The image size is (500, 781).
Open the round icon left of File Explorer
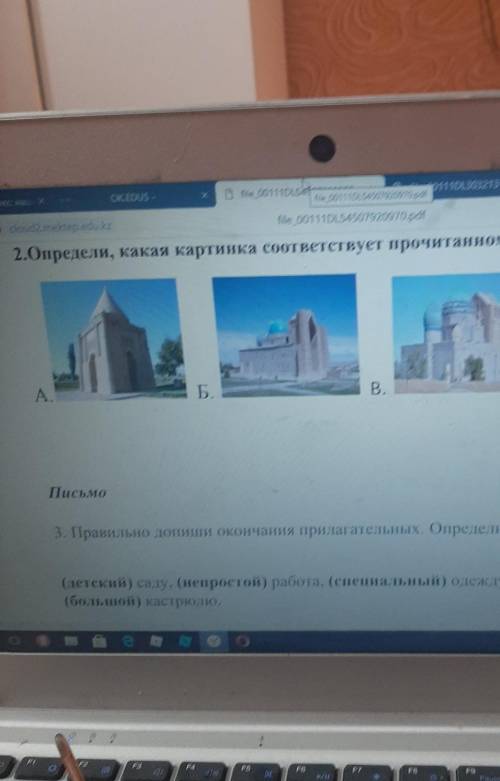coord(42,641)
